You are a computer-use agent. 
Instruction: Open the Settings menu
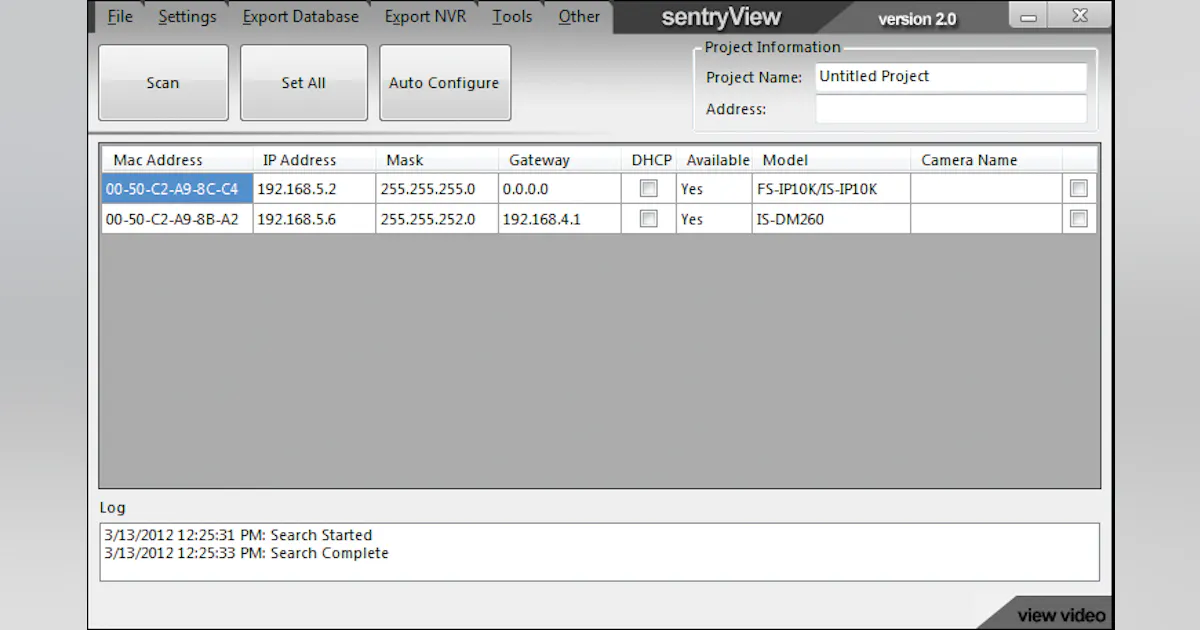[187, 16]
